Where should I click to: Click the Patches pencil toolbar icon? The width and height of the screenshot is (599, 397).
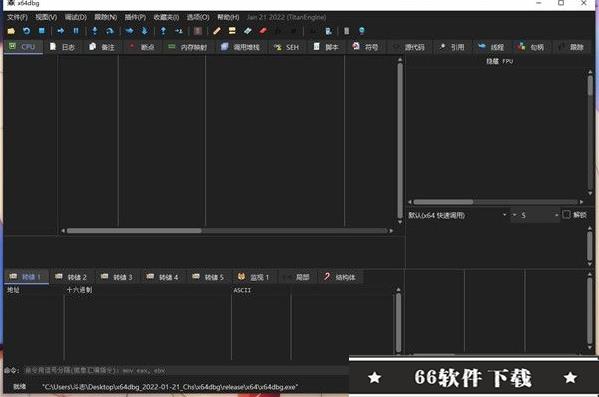[x=217, y=31]
